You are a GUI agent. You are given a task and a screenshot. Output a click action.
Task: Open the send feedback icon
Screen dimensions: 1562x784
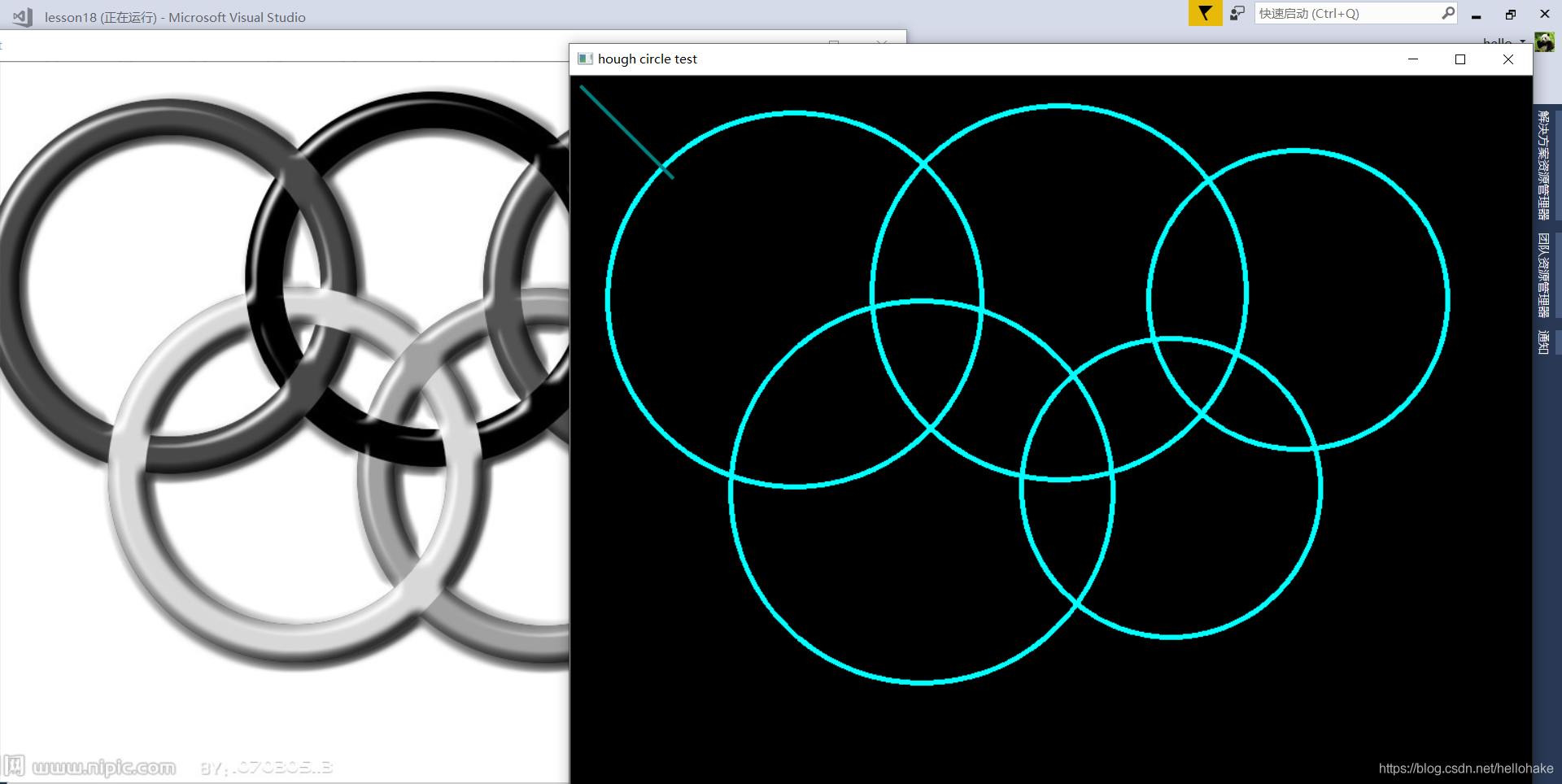click(1237, 13)
